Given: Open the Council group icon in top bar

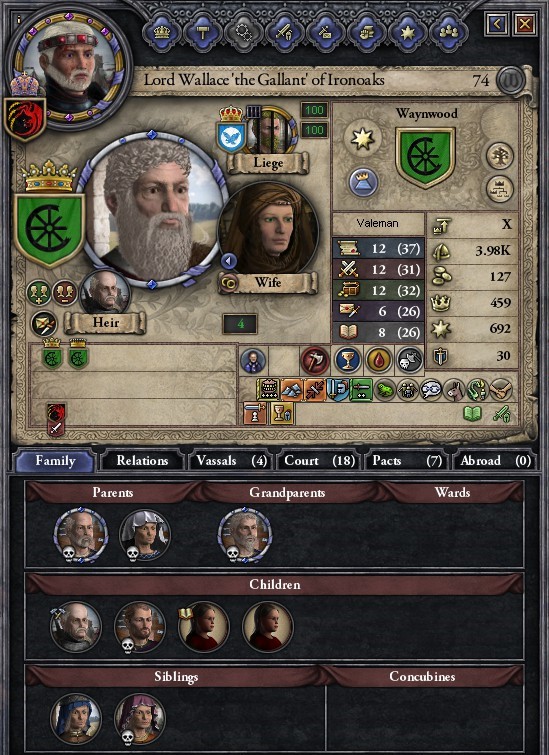Looking at the screenshot, I should pos(449,33).
